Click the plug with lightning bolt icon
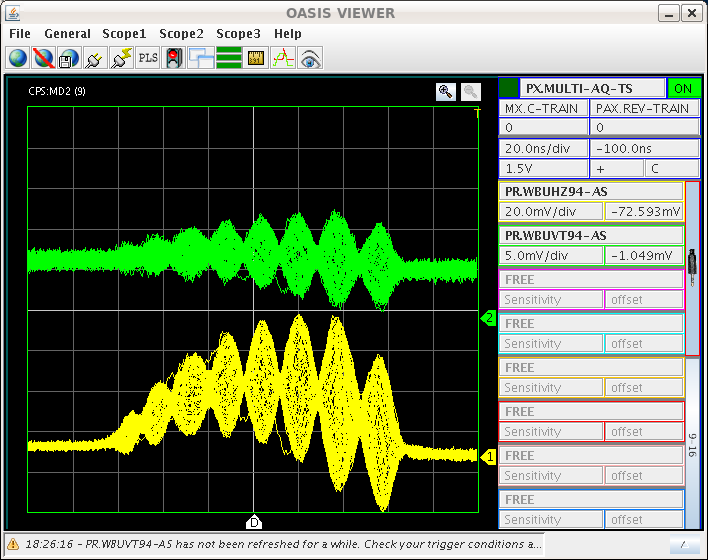Screen dimensions: 708x560 pos(121,58)
